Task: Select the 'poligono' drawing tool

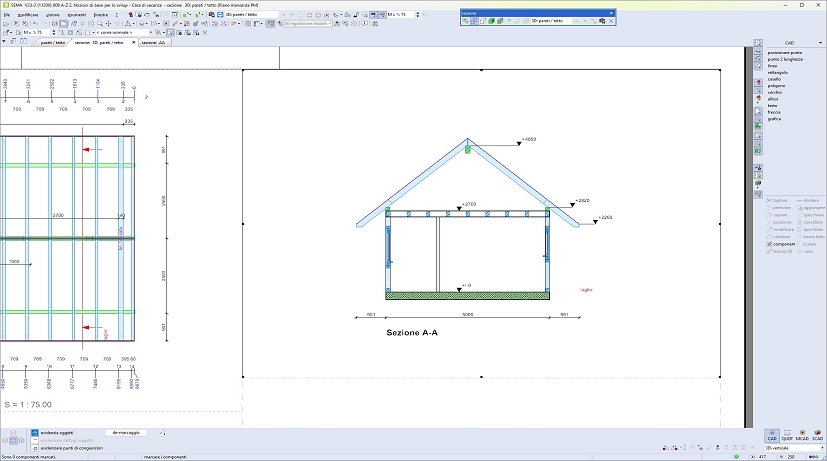Action: (776, 86)
